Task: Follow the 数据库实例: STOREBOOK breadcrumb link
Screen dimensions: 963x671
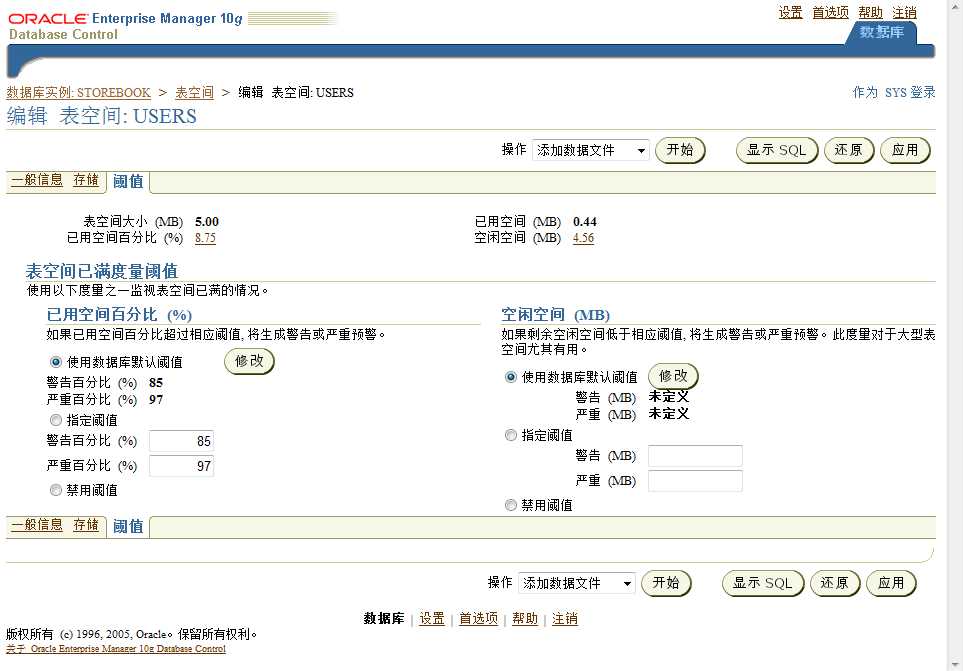Action: (x=80, y=92)
